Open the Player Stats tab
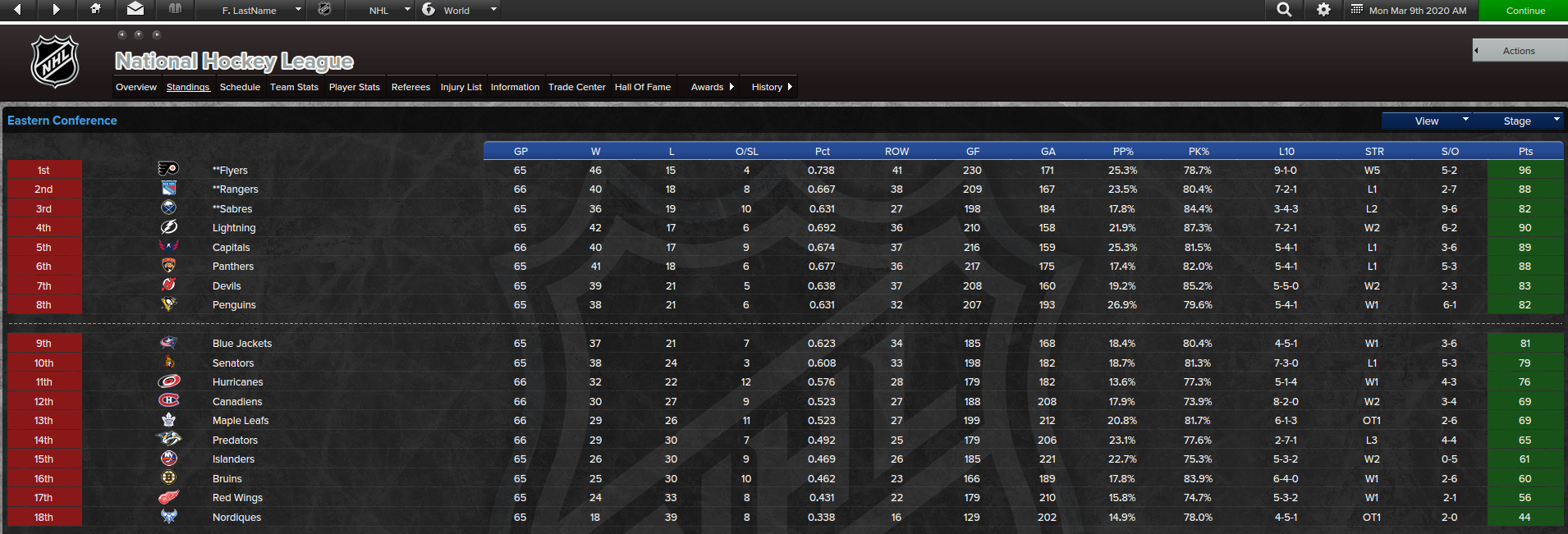The image size is (1568, 534). click(355, 87)
